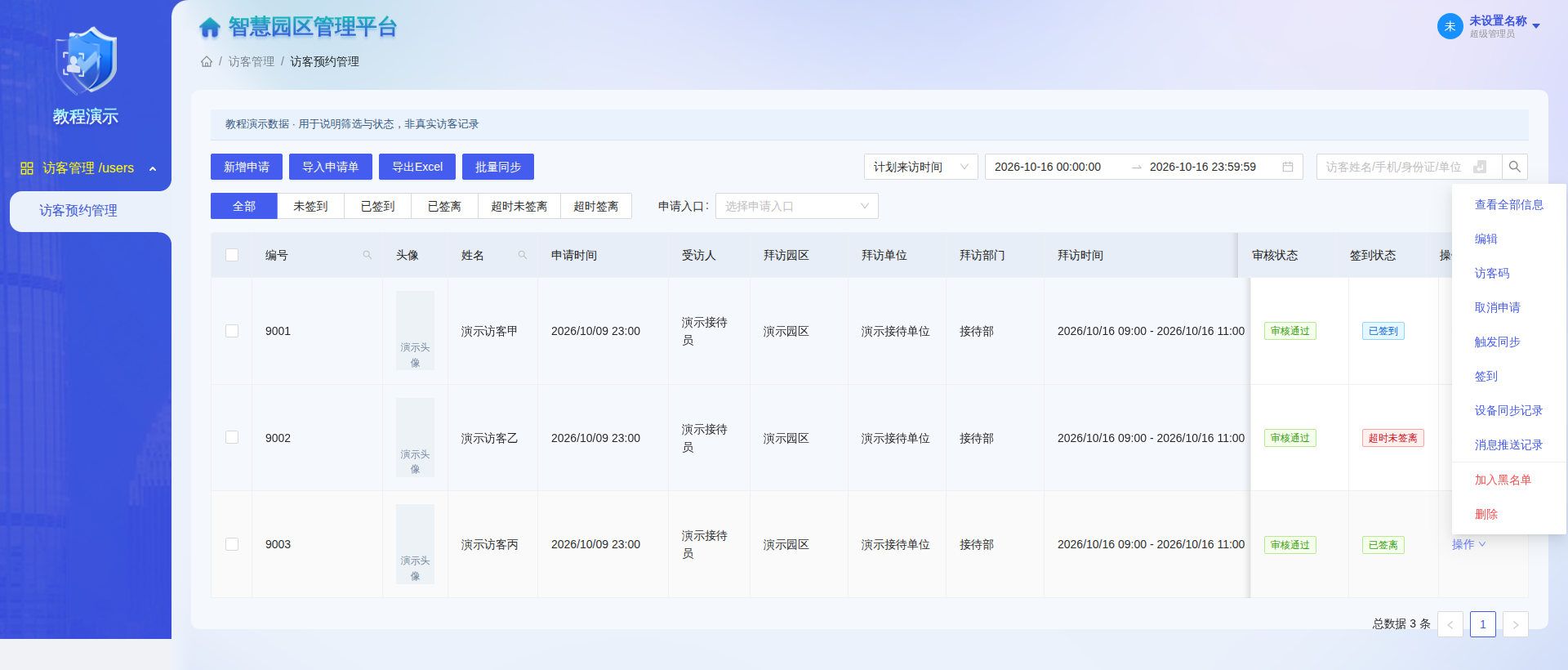Image resolution: width=1568 pixels, height=670 pixels.
Task: Choose 取消申请 from the action menu
Action: click(x=1509, y=308)
